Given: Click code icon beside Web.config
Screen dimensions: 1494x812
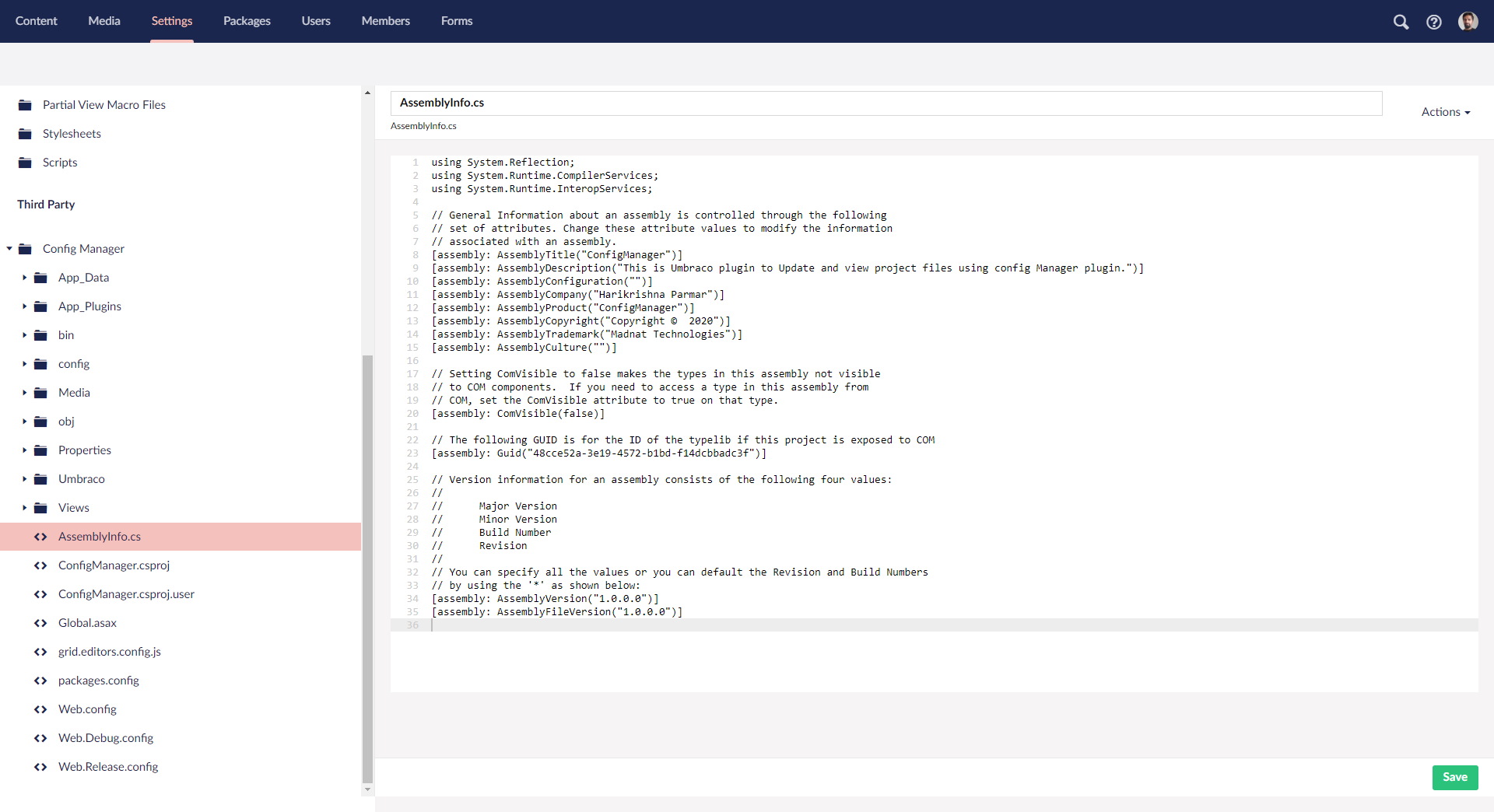Looking at the screenshot, I should tap(40, 709).
